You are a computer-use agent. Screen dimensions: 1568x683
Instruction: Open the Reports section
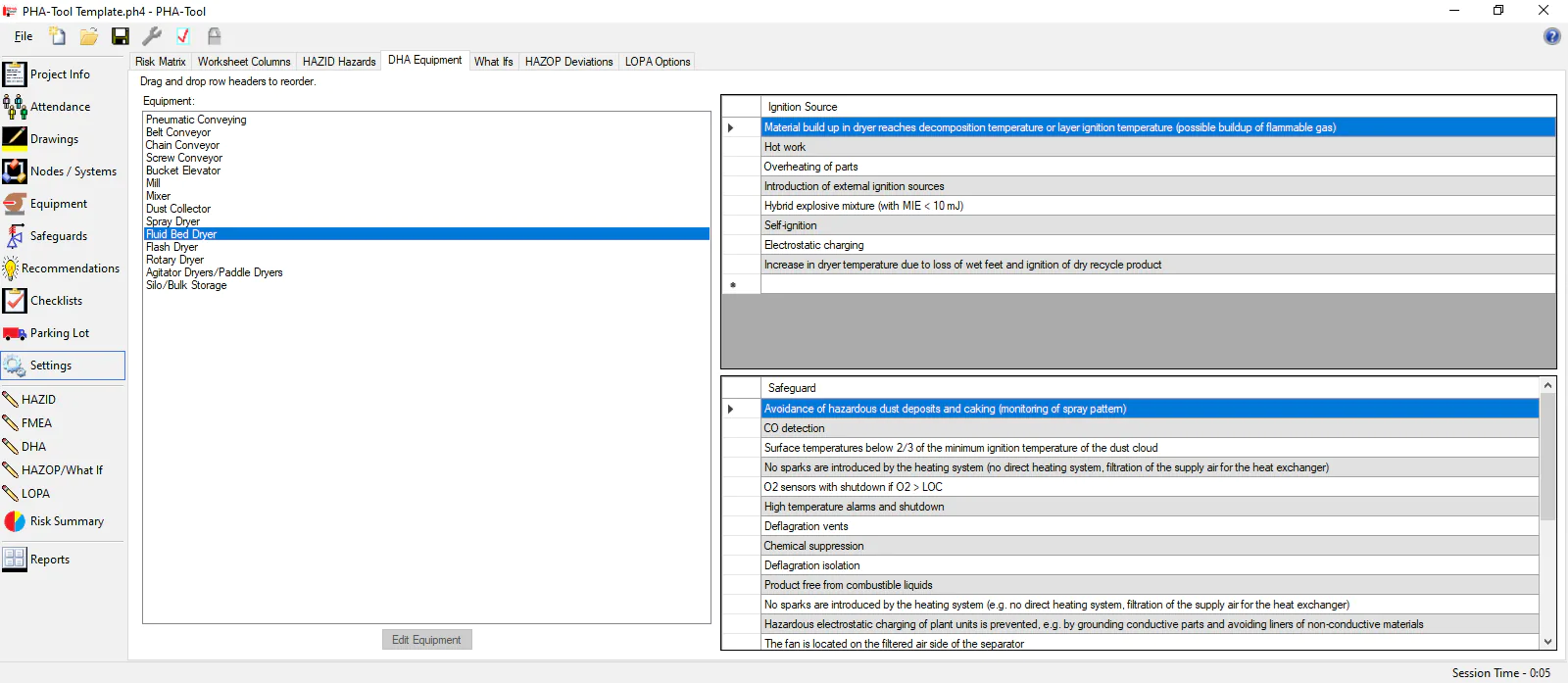63,560
